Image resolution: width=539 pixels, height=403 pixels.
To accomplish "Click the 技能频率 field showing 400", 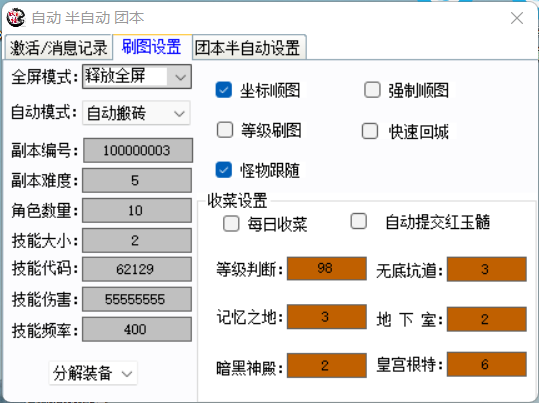I will pyautogui.click(x=137, y=329).
